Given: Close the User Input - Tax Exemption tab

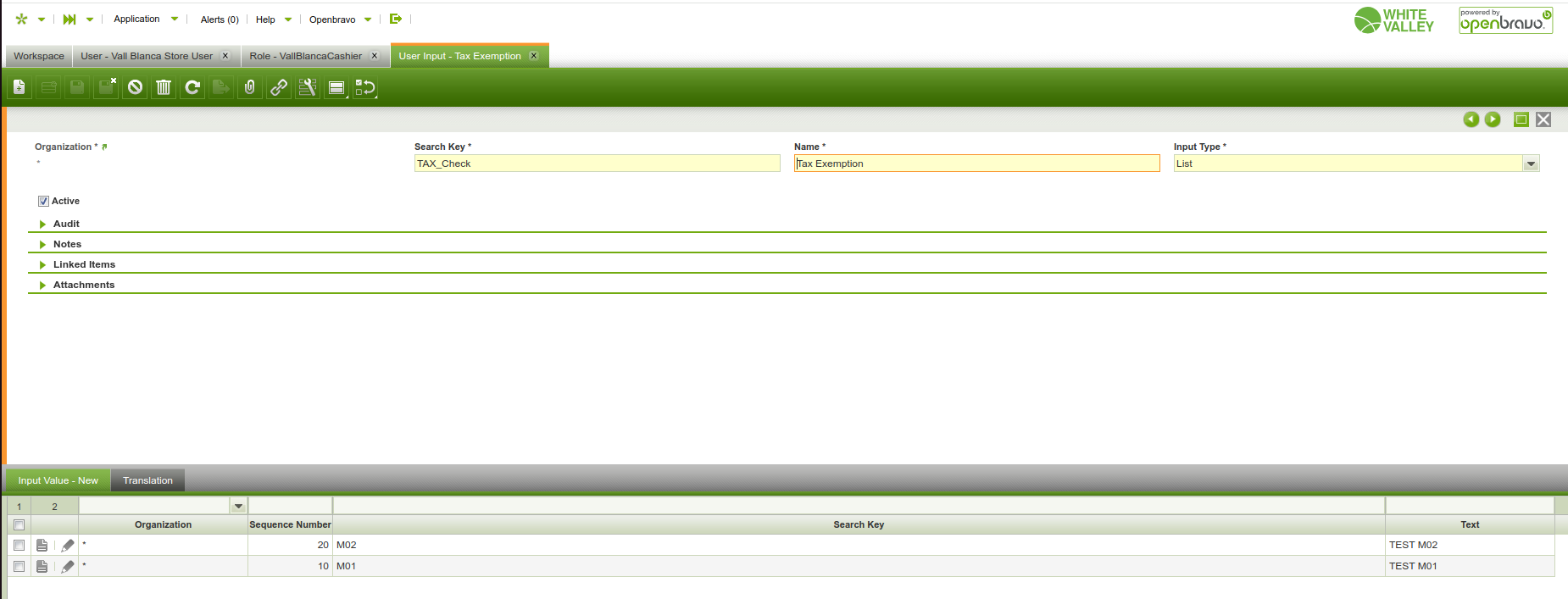Looking at the screenshot, I should (534, 56).
